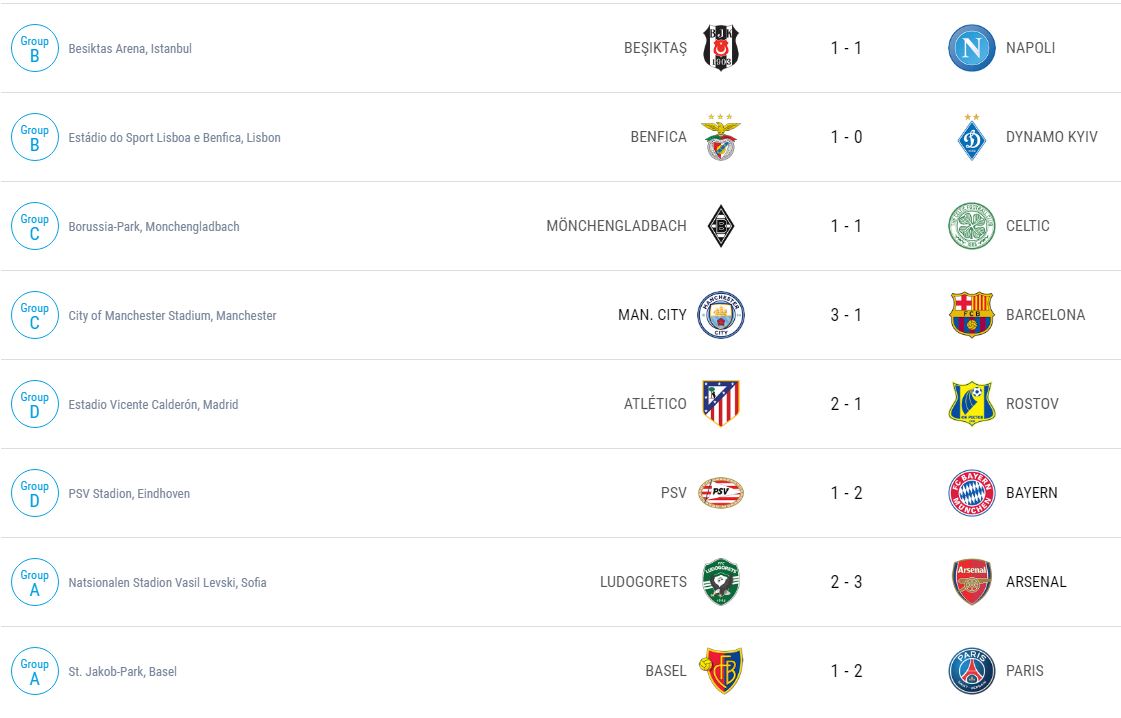This screenshot has height=718, width=1121.
Task: Click the Manchester City badge
Action: pyautogui.click(x=721, y=315)
